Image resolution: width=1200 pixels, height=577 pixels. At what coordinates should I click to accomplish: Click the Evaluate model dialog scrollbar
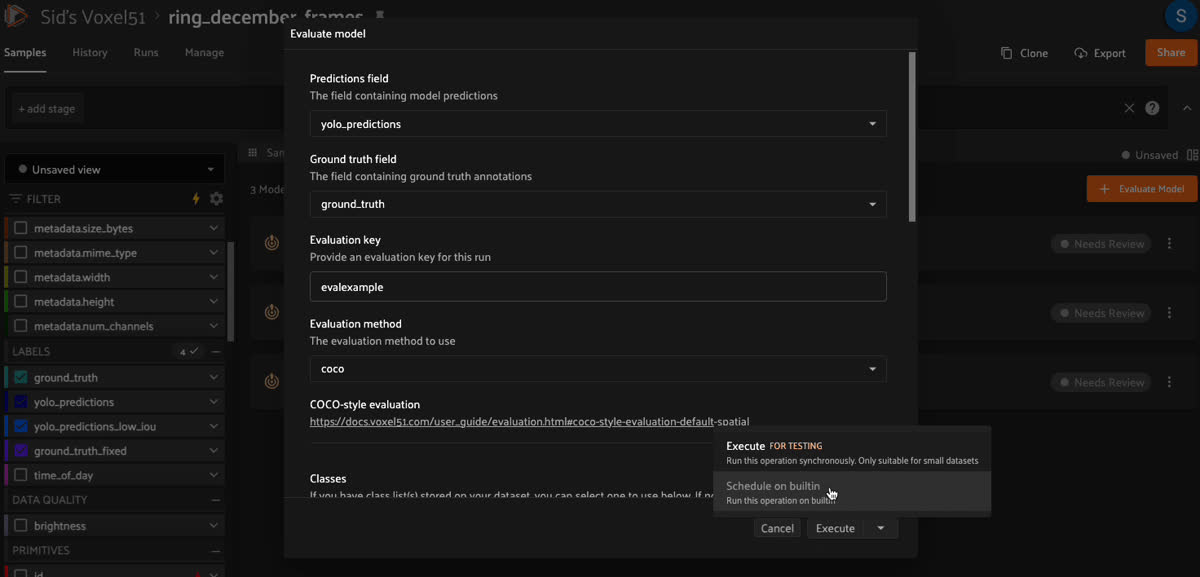pyautogui.click(x=911, y=136)
